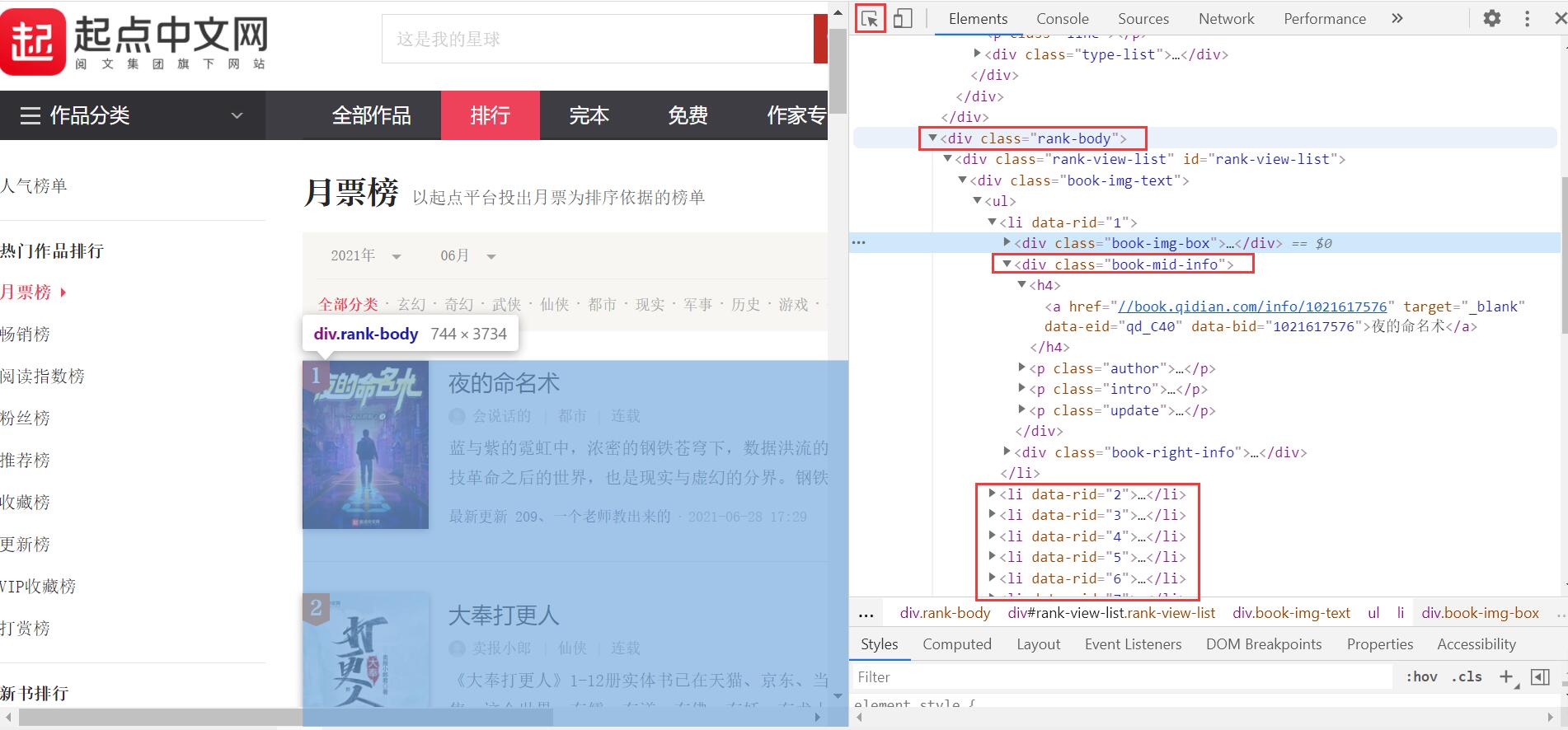Click breadcrumb left overflow ellipsis
Viewport: 1568px width, 730px height.
[x=866, y=614]
